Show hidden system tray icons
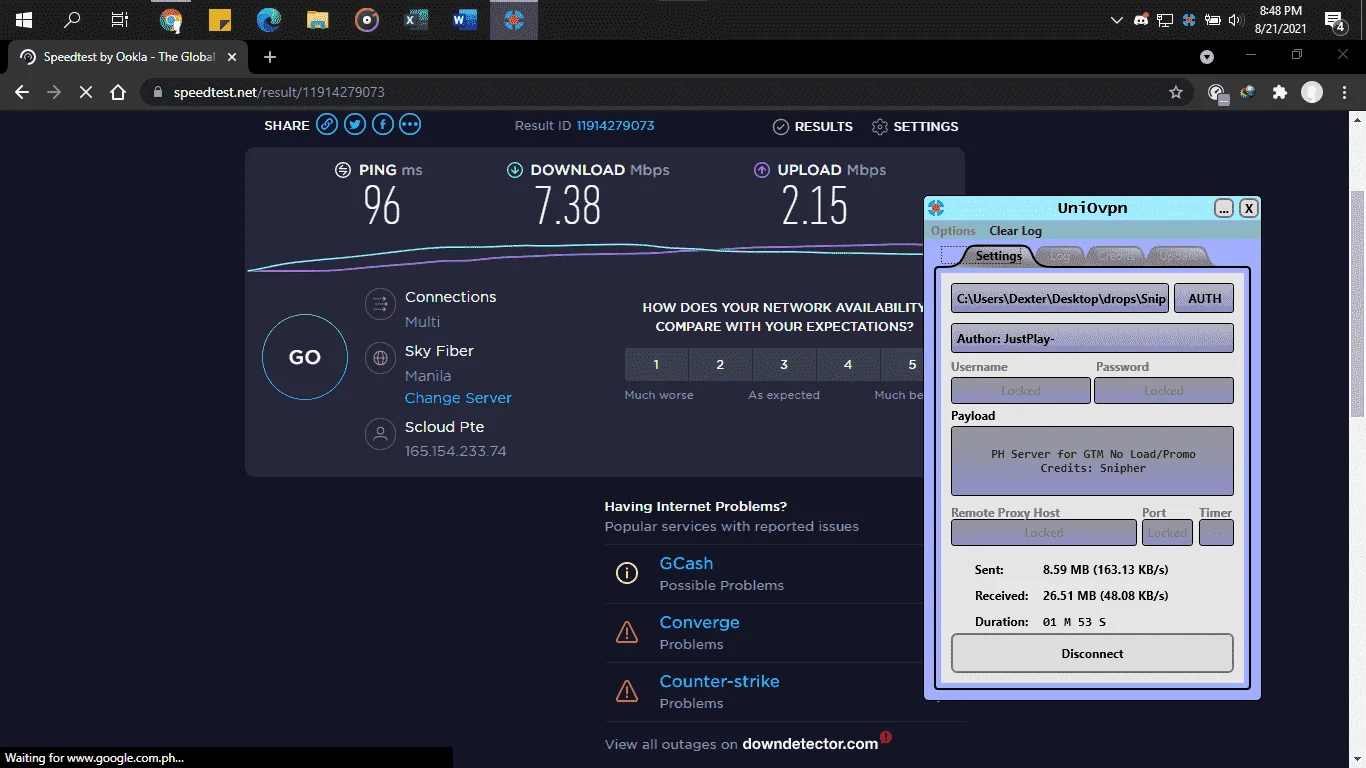1366x768 pixels. point(1117,20)
